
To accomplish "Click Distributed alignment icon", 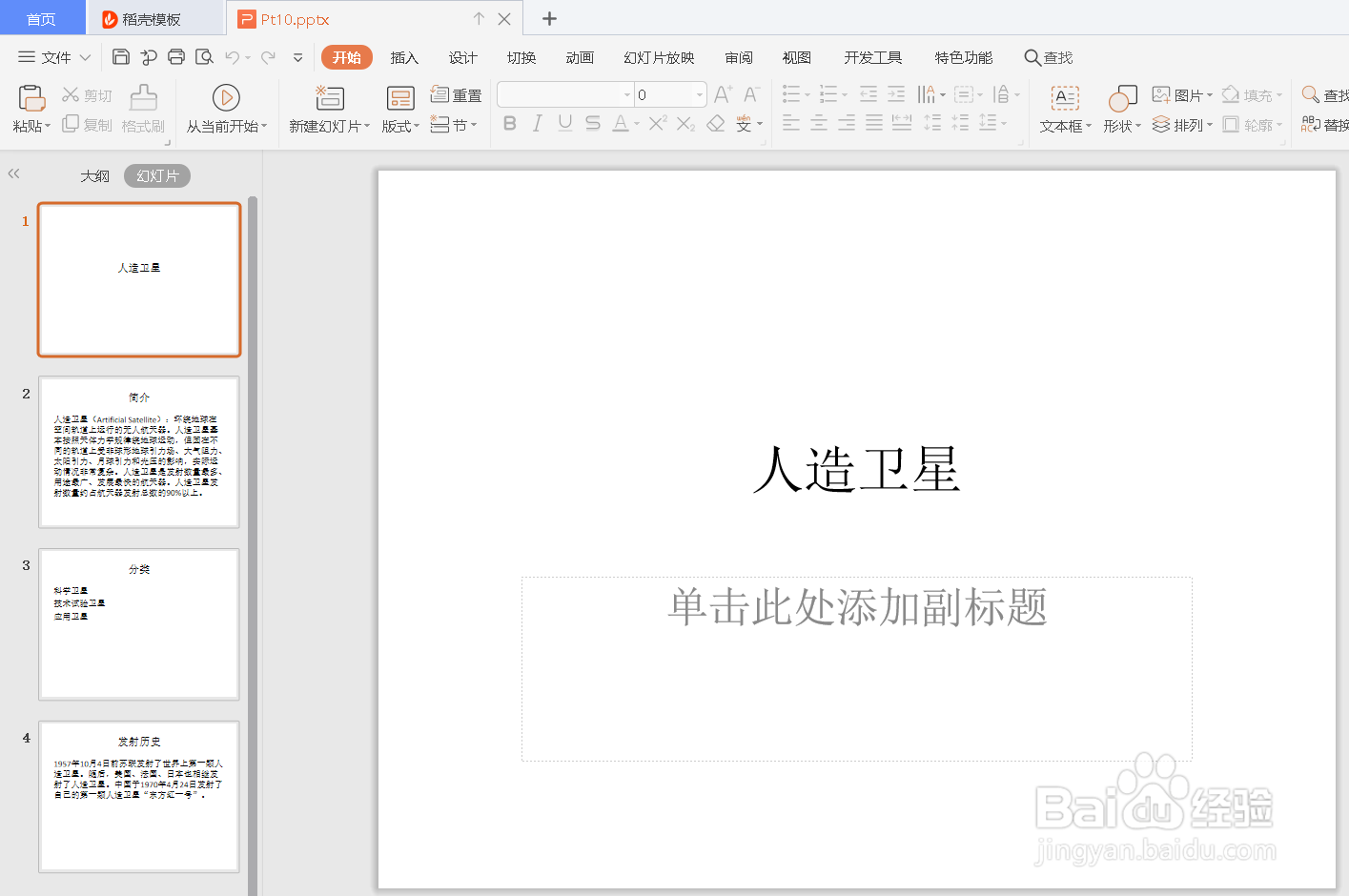I will pyautogui.click(x=902, y=123).
